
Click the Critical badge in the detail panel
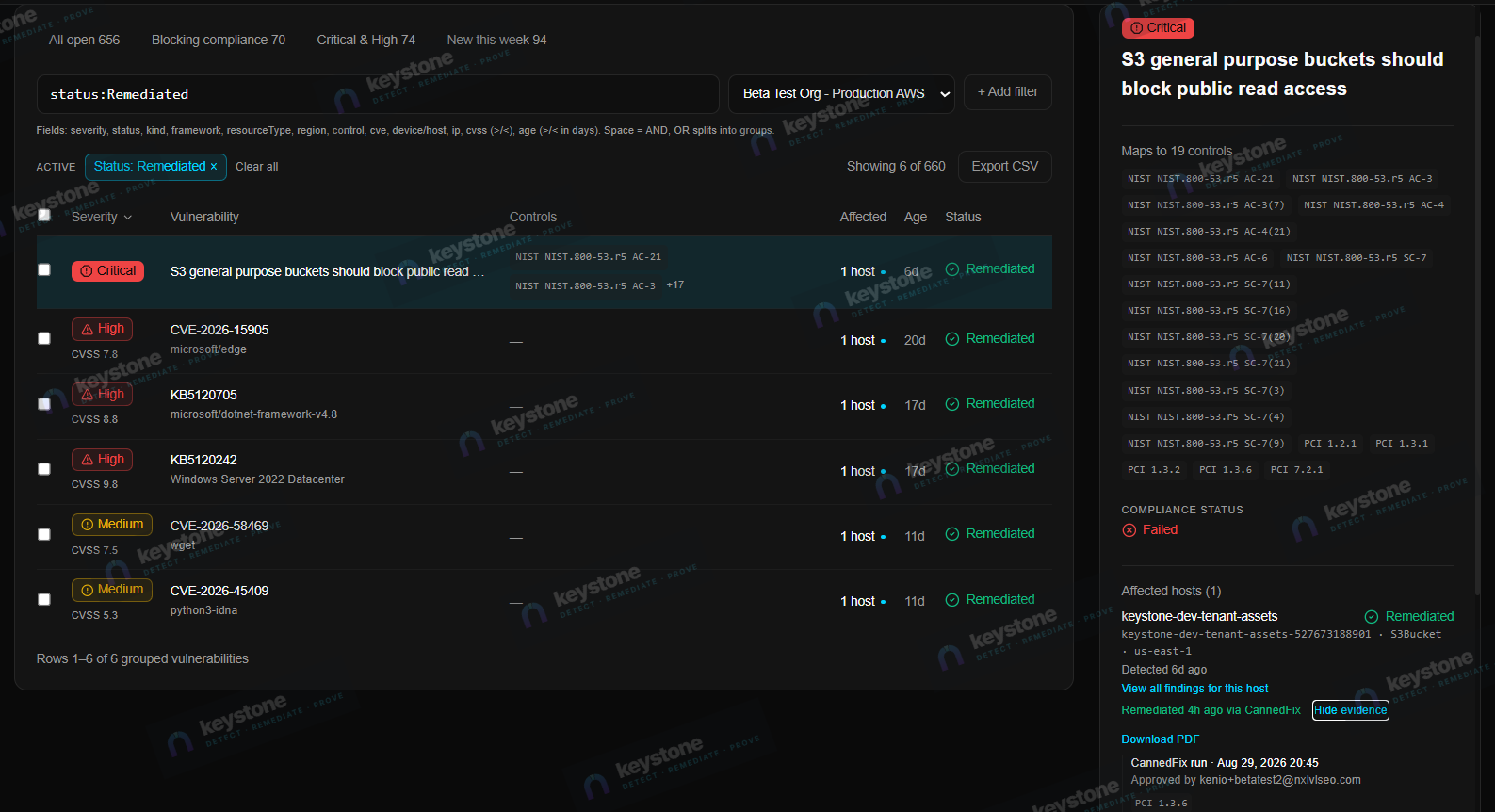(x=1158, y=28)
